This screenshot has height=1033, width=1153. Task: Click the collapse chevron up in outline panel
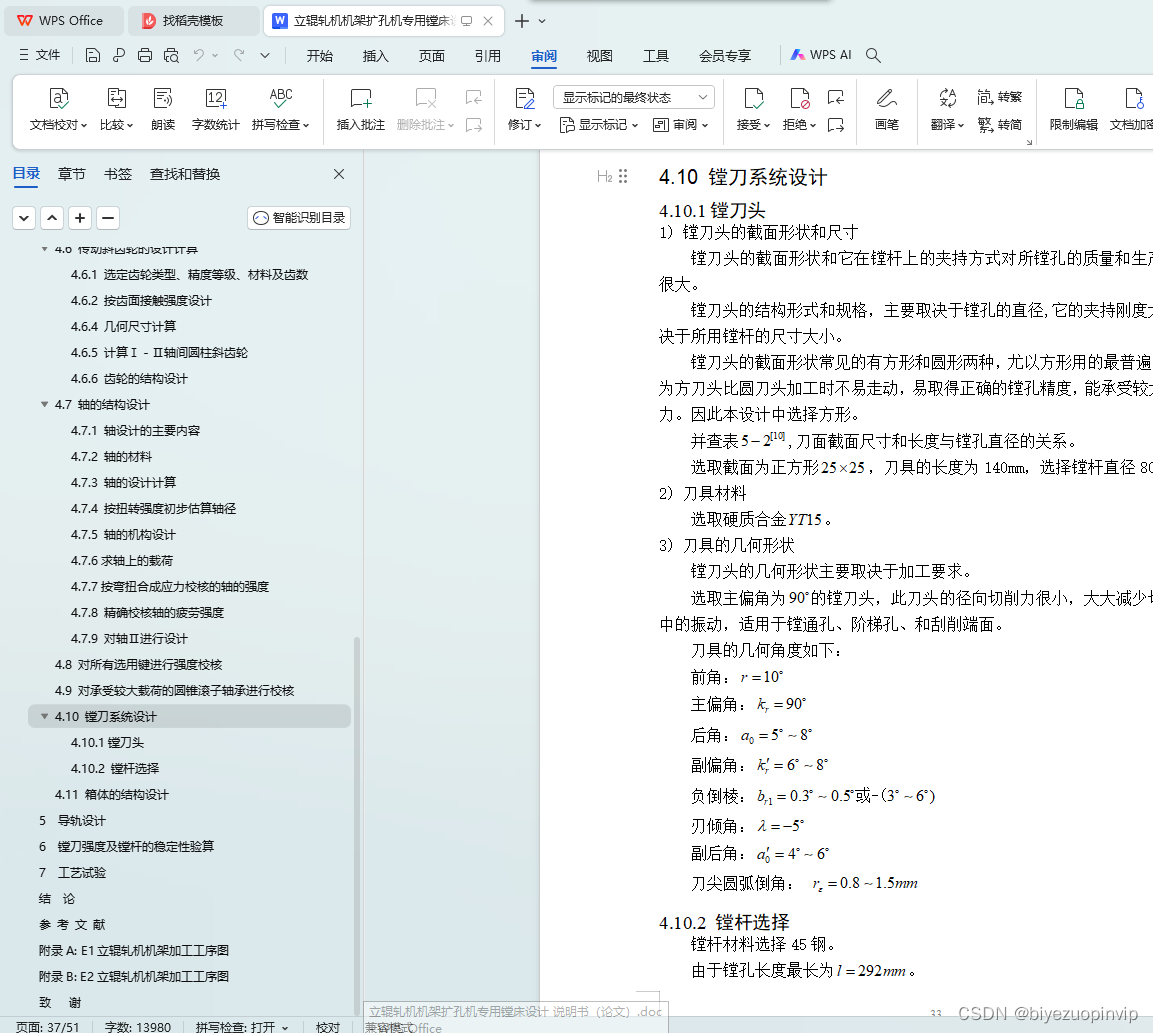pos(52,218)
